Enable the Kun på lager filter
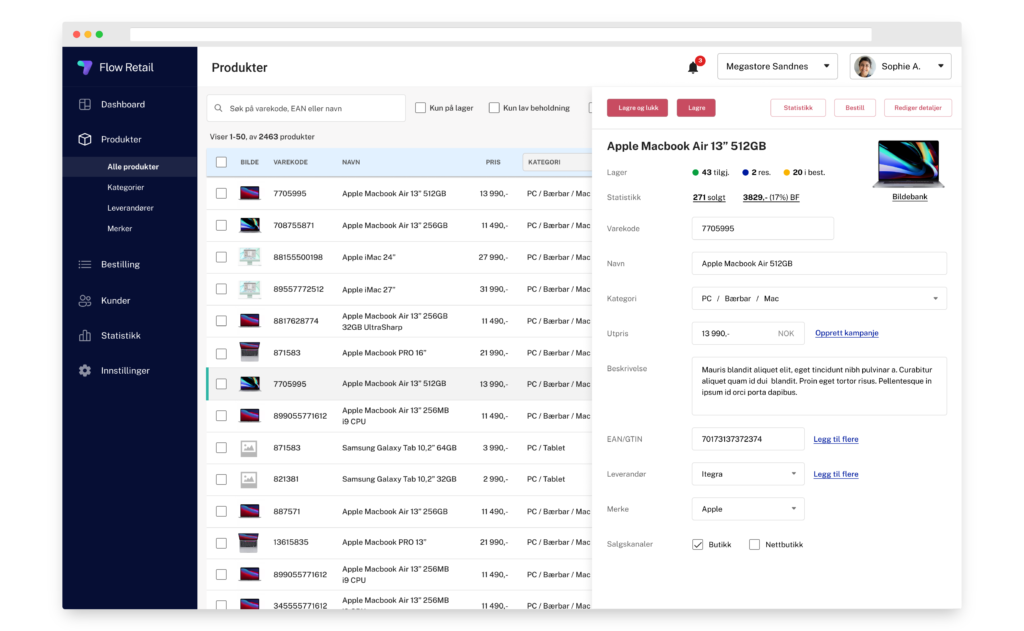The width and height of the screenshot is (1024, 631). pos(421,108)
